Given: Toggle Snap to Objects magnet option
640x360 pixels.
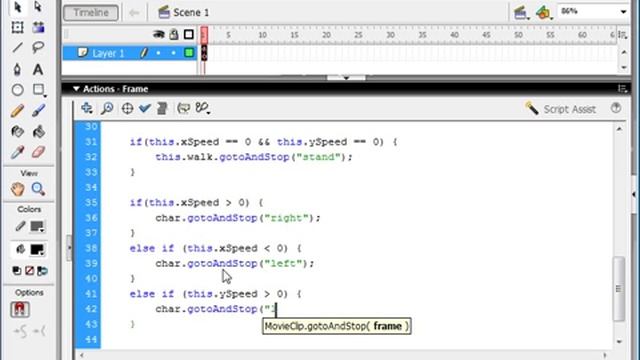Looking at the screenshot, I should coord(20,309).
